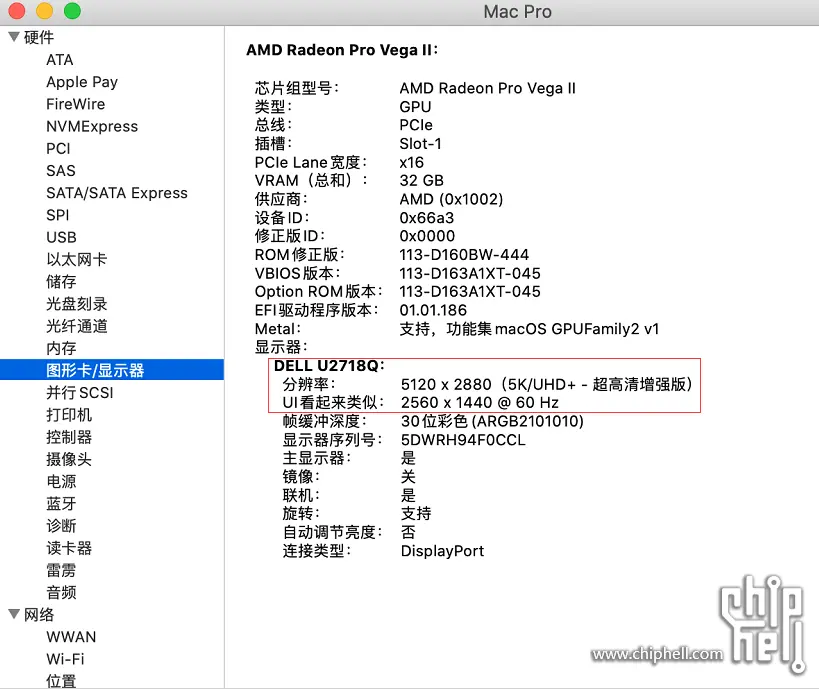Image resolution: width=819 pixels, height=689 pixels.
Task: Select 蓝牙 in the sidebar
Action: click(61, 504)
